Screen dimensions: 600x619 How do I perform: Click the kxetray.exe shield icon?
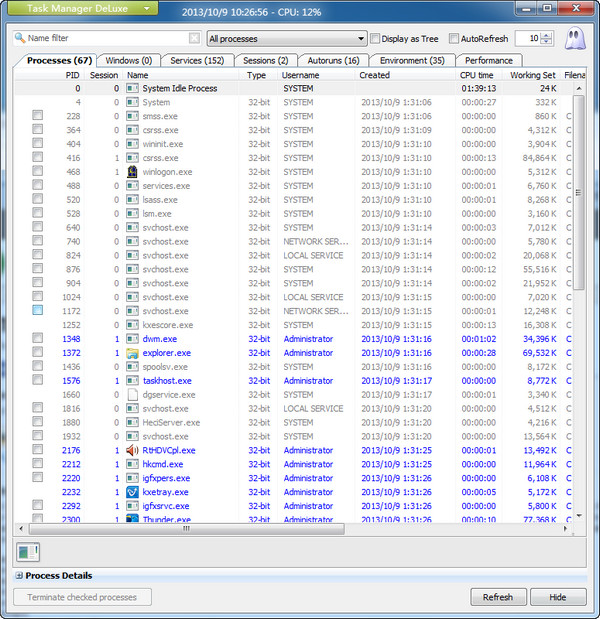click(133, 492)
